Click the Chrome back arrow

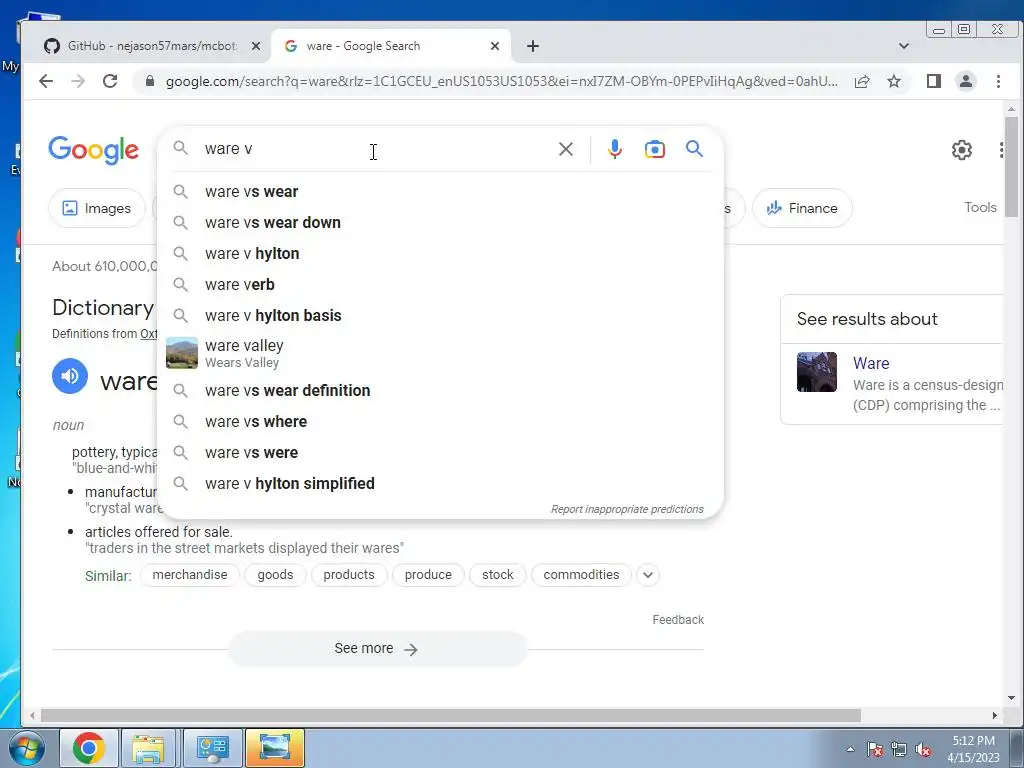coord(46,81)
